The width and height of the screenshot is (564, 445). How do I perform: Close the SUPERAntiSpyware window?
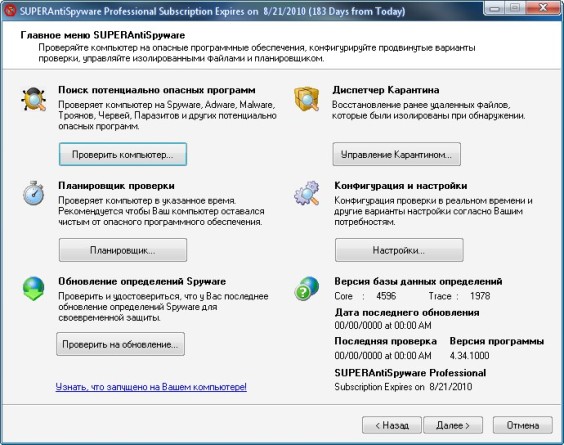[543, 8]
